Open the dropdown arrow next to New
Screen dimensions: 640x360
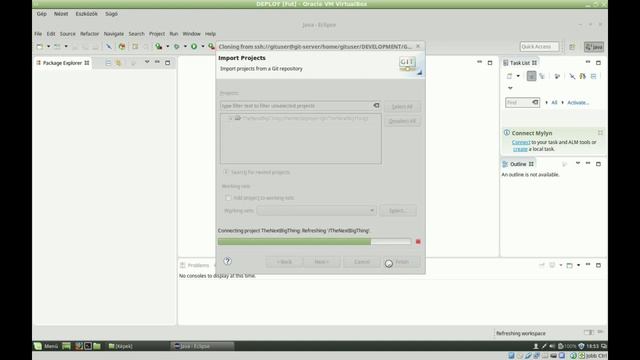click(x=48, y=47)
